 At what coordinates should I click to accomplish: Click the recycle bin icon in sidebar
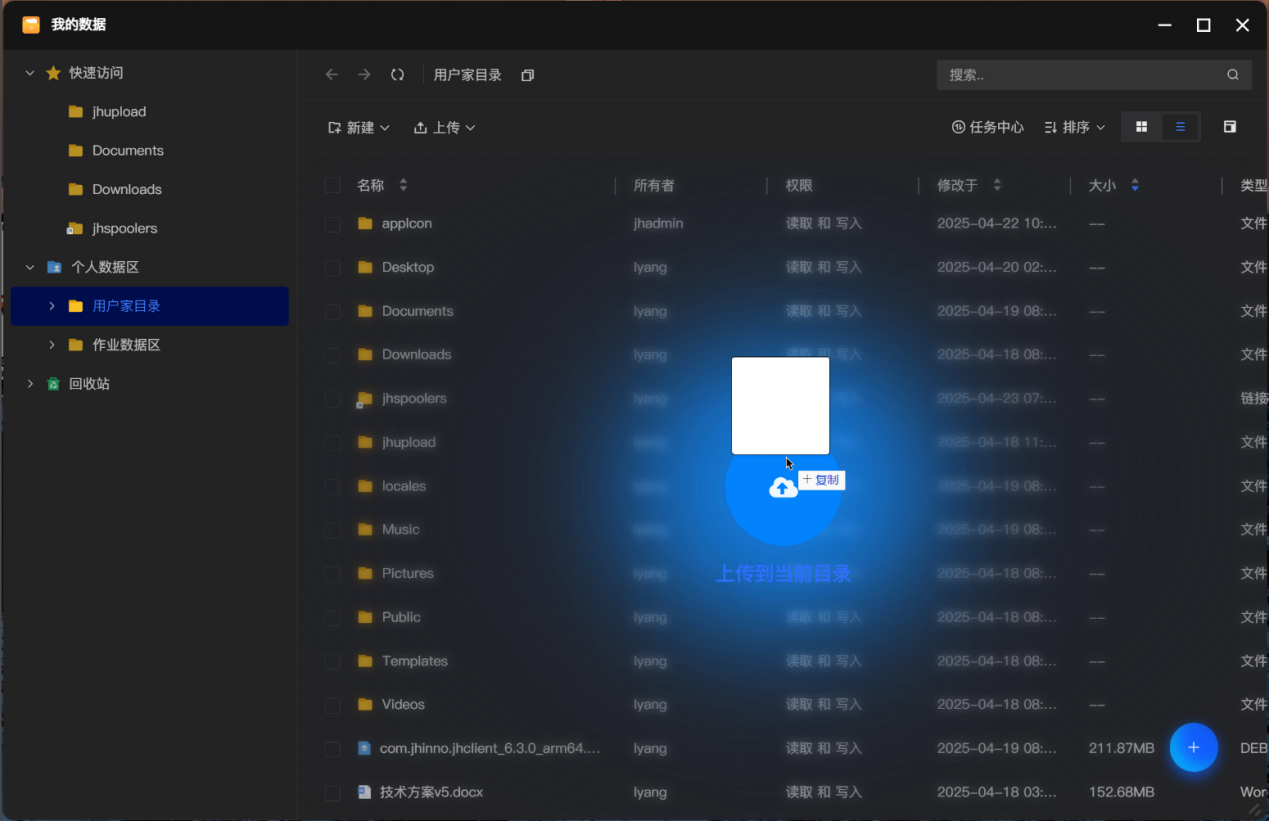pyautogui.click(x=53, y=384)
